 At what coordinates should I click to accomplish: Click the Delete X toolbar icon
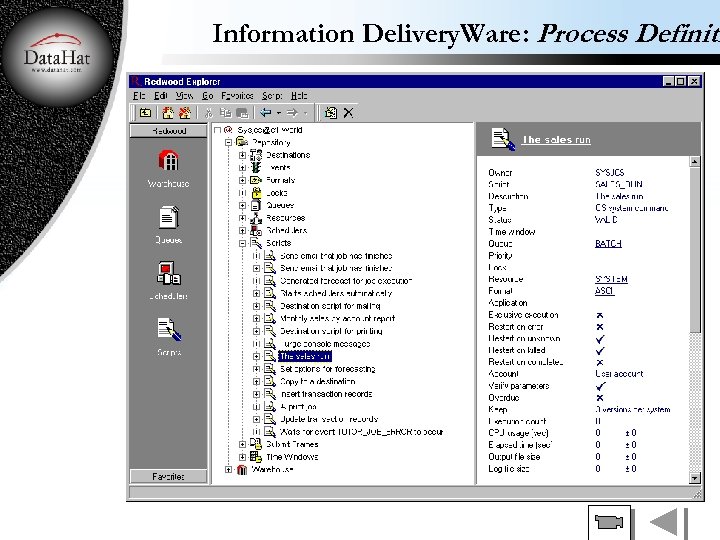click(x=349, y=112)
